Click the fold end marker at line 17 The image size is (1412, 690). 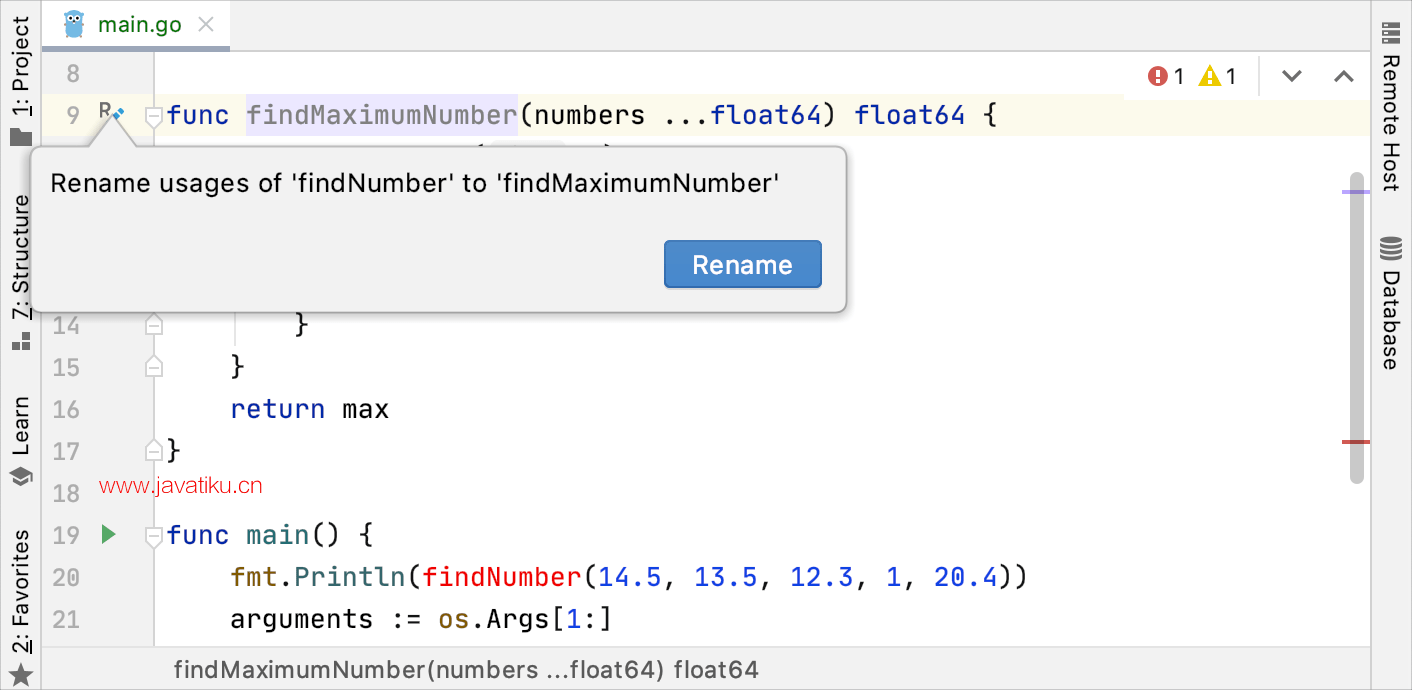pos(153,449)
